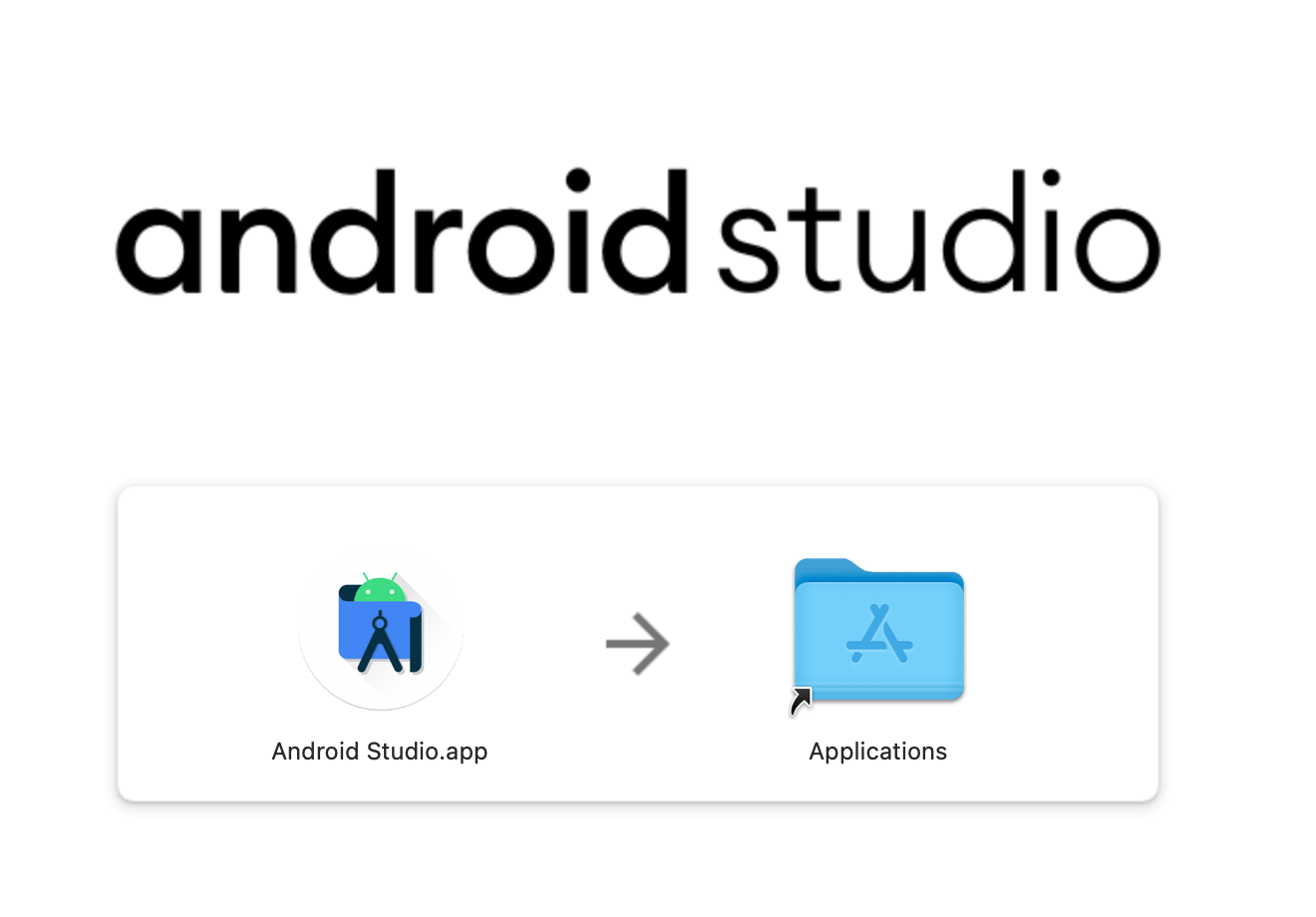Screen dimensions: 1316x917
Task: Click the gray right-pointing arrow
Action: pyautogui.click(x=638, y=644)
